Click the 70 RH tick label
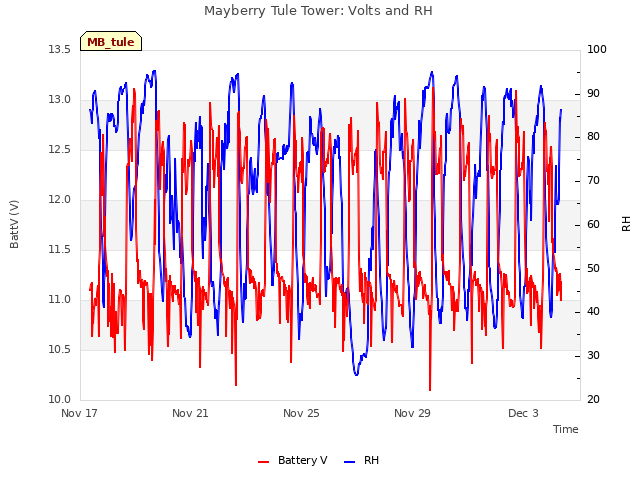 click(x=593, y=181)
